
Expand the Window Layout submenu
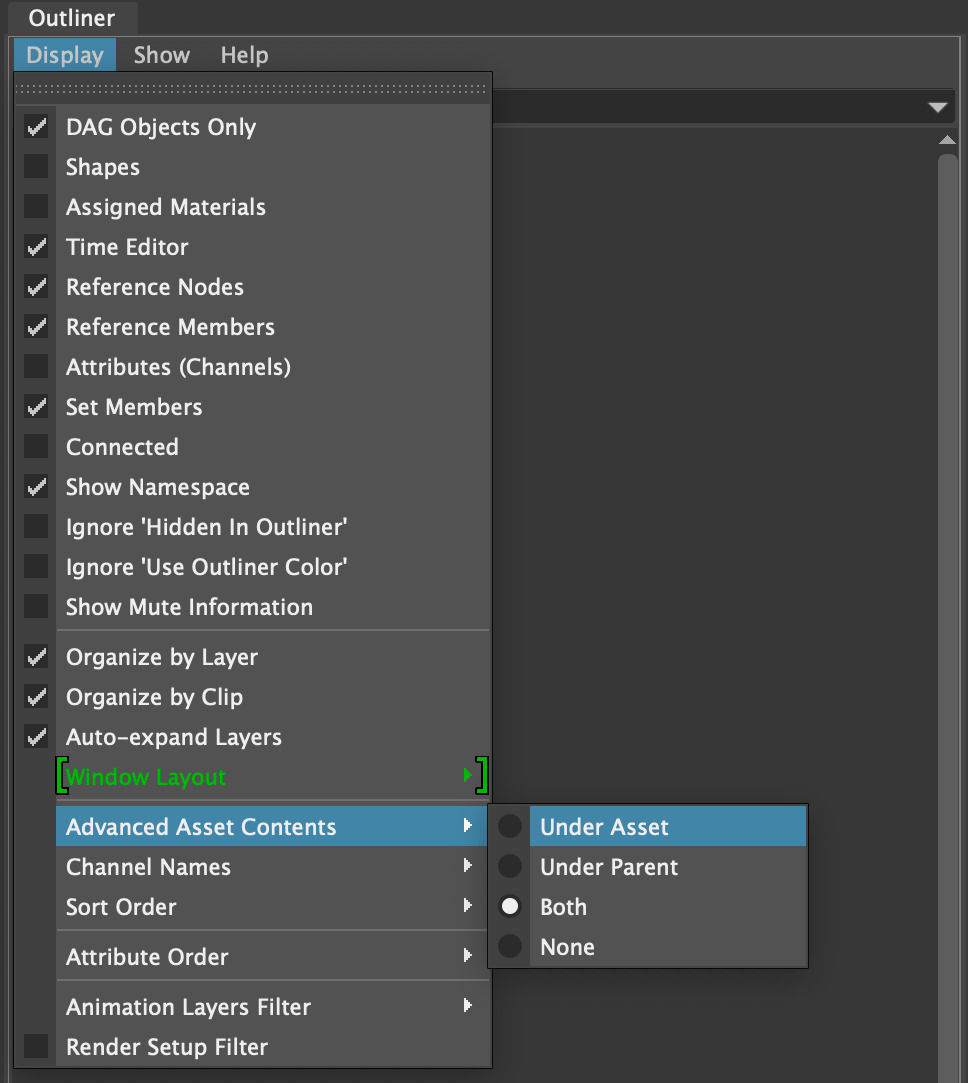pos(272,776)
